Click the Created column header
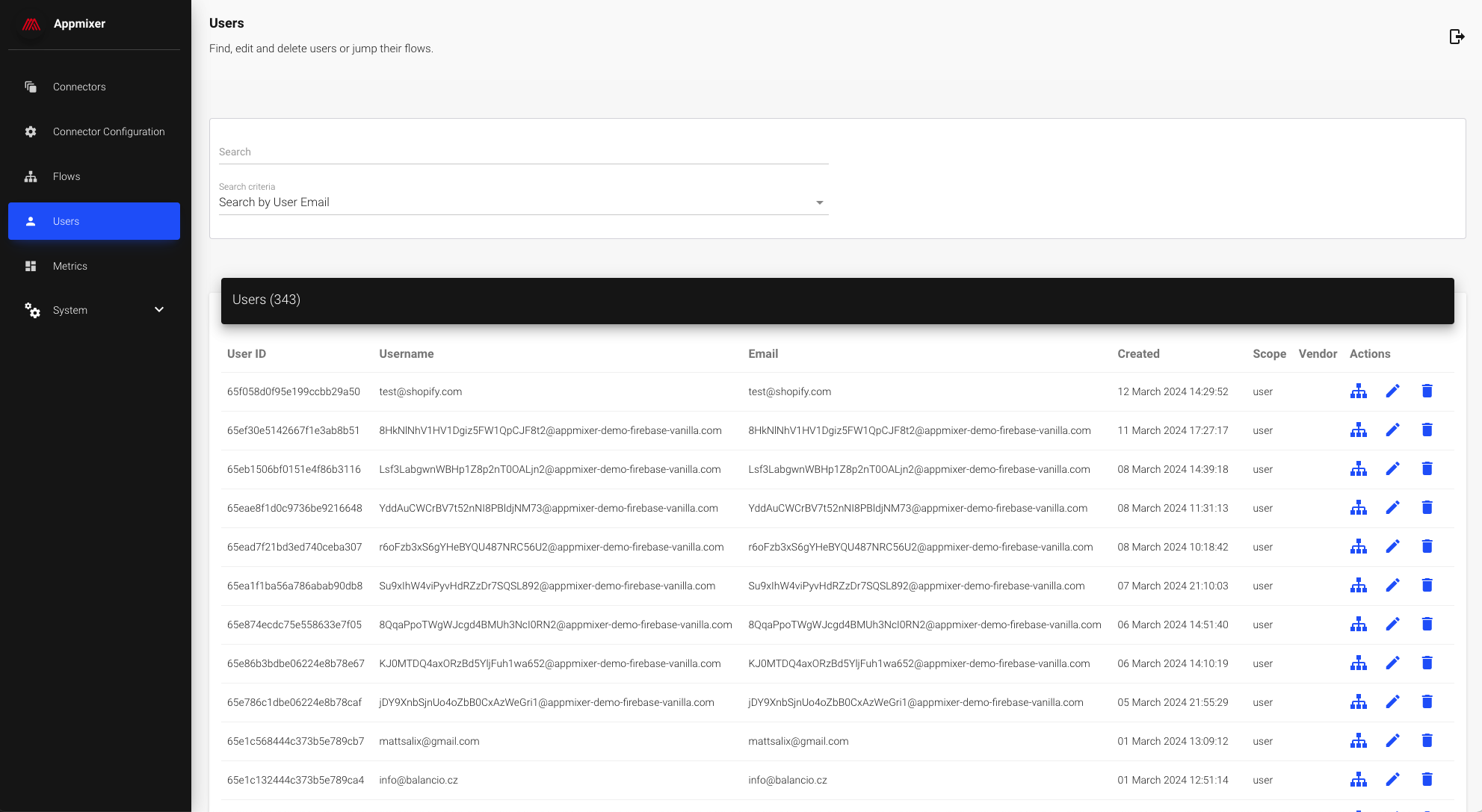Screen dimensions: 1482x812 [1138, 354]
